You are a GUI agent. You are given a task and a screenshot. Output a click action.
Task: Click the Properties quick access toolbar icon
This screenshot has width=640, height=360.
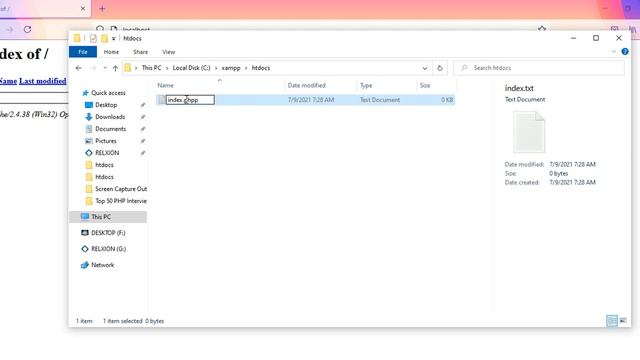(x=93, y=38)
